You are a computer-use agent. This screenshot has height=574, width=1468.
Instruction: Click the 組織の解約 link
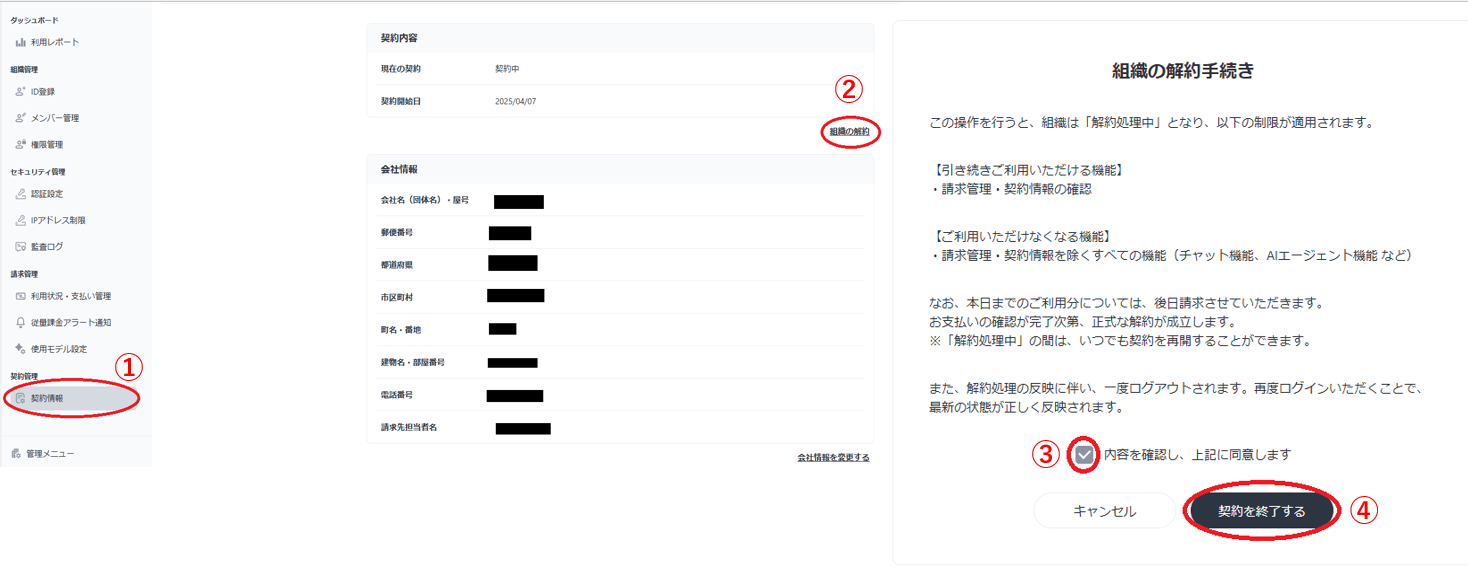tap(849, 132)
